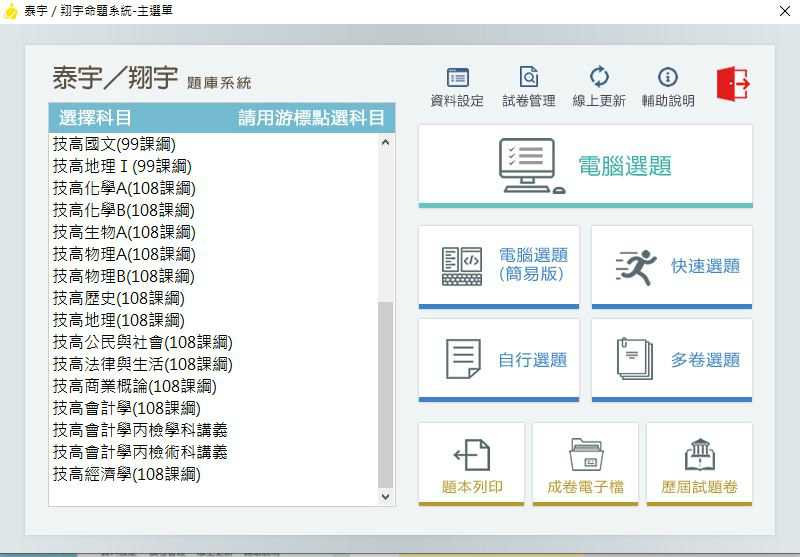Open 輔助說明 help info icon
The width and height of the screenshot is (800, 557).
click(668, 87)
